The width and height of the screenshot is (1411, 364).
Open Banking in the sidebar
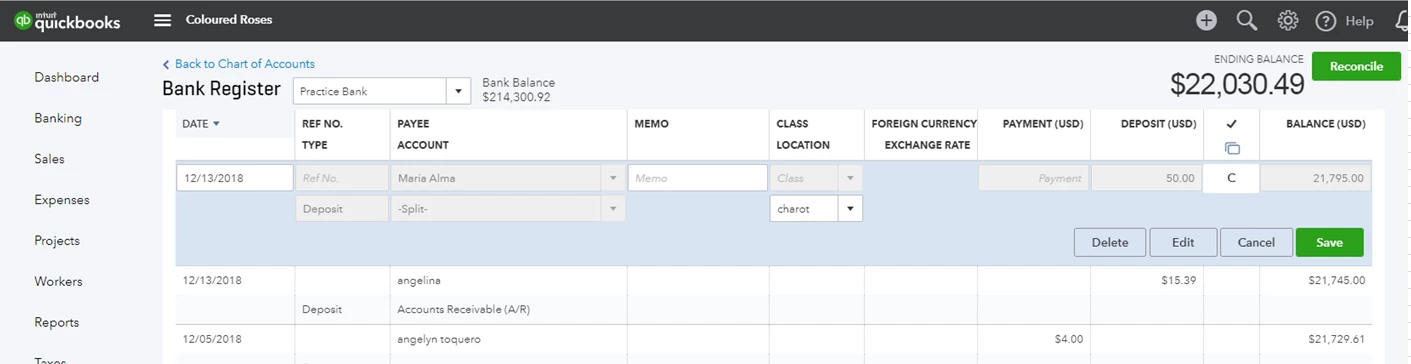pos(58,118)
